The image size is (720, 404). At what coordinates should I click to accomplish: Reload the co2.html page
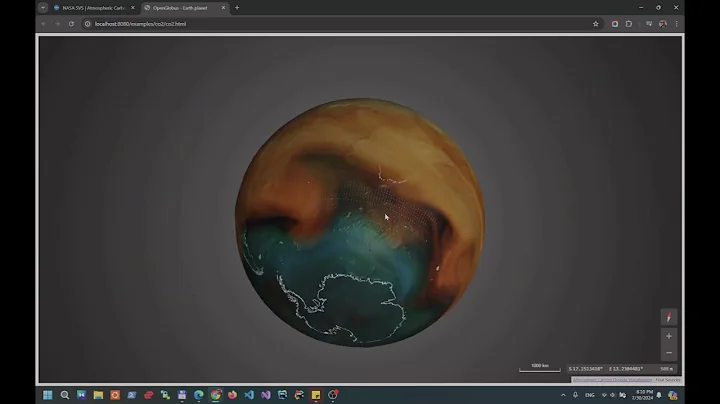pyautogui.click(x=71, y=24)
